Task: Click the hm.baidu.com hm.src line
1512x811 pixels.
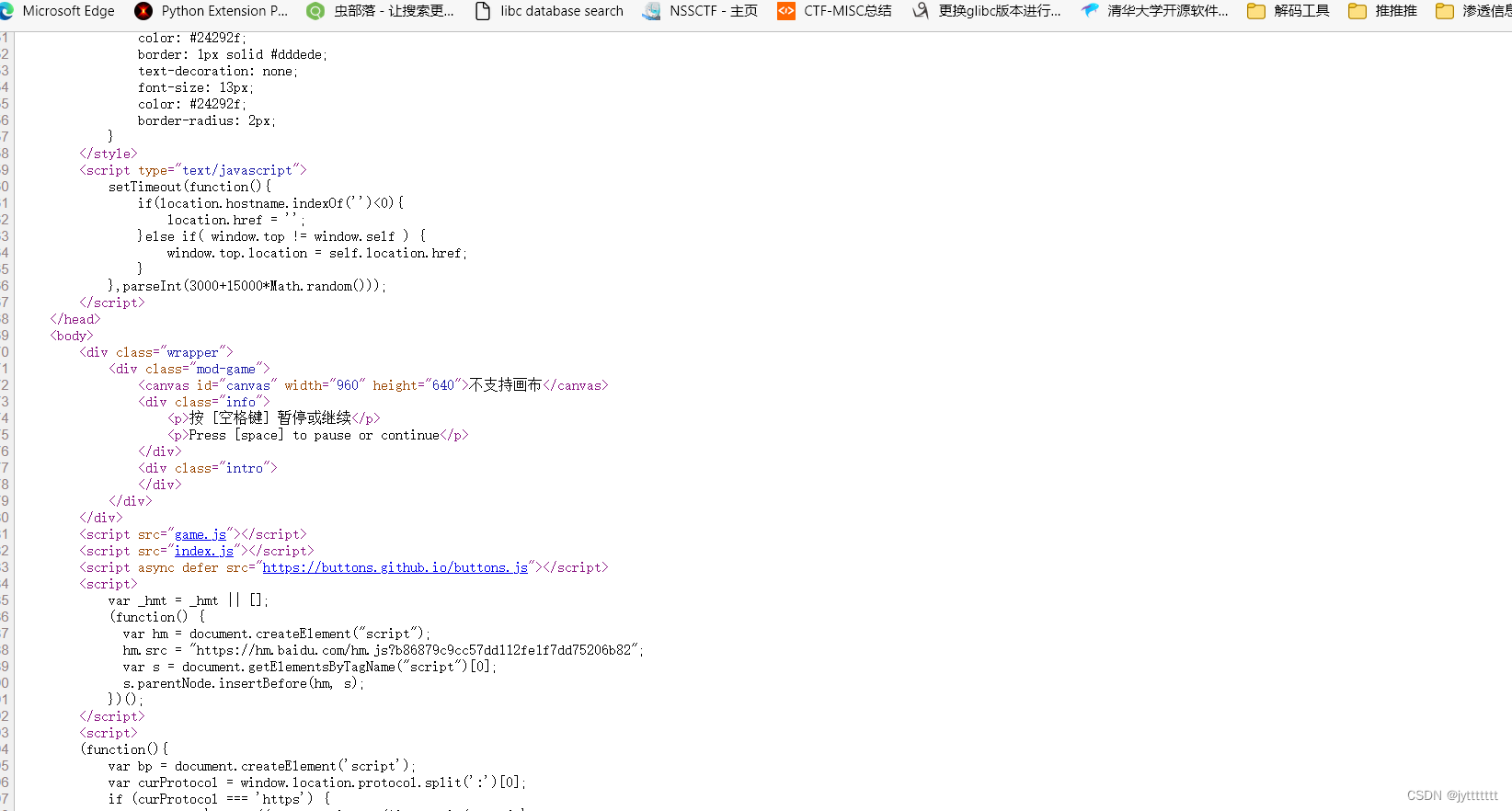Action: point(384,650)
